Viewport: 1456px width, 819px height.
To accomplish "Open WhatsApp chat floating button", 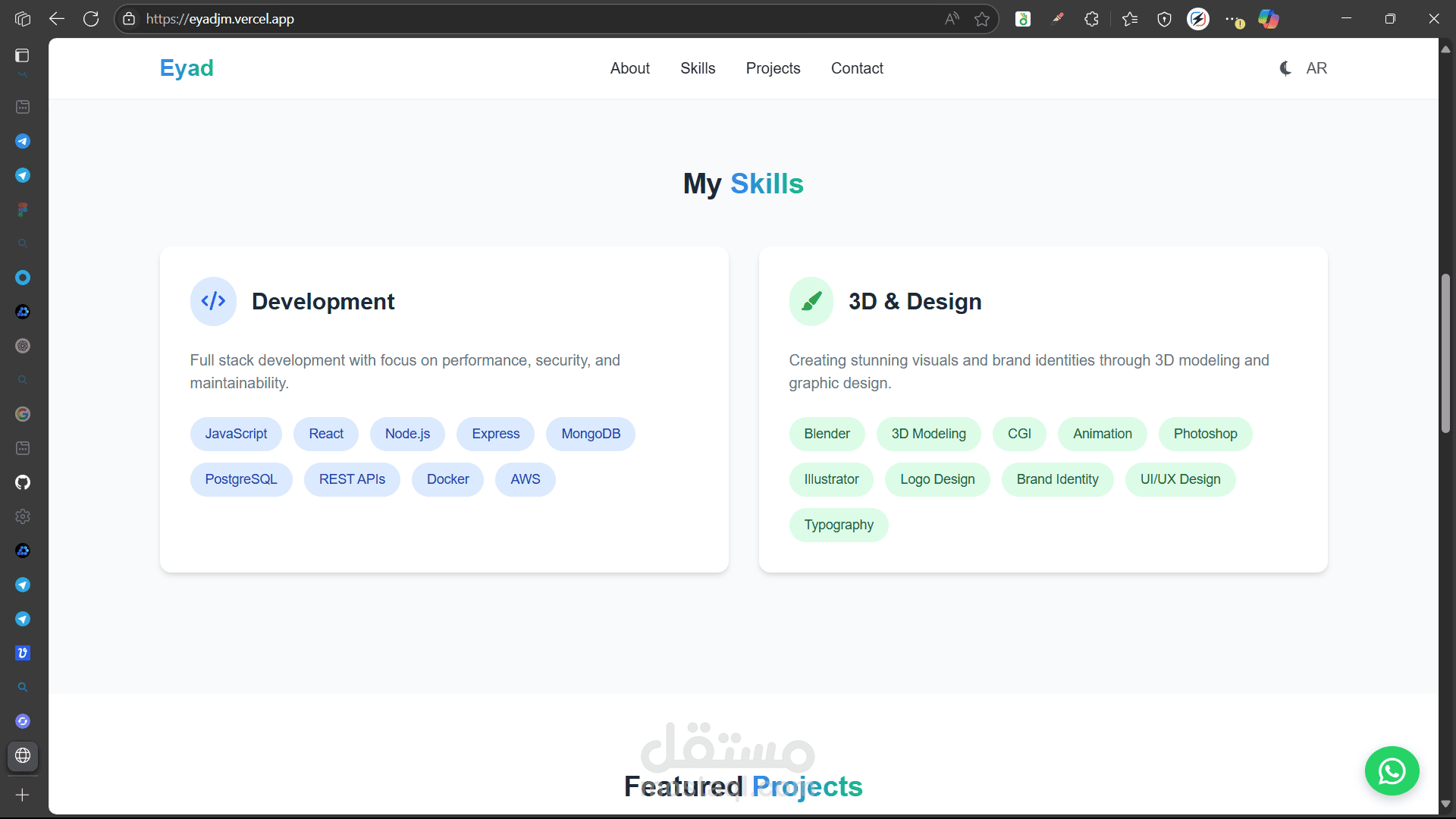I will [1392, 771].
